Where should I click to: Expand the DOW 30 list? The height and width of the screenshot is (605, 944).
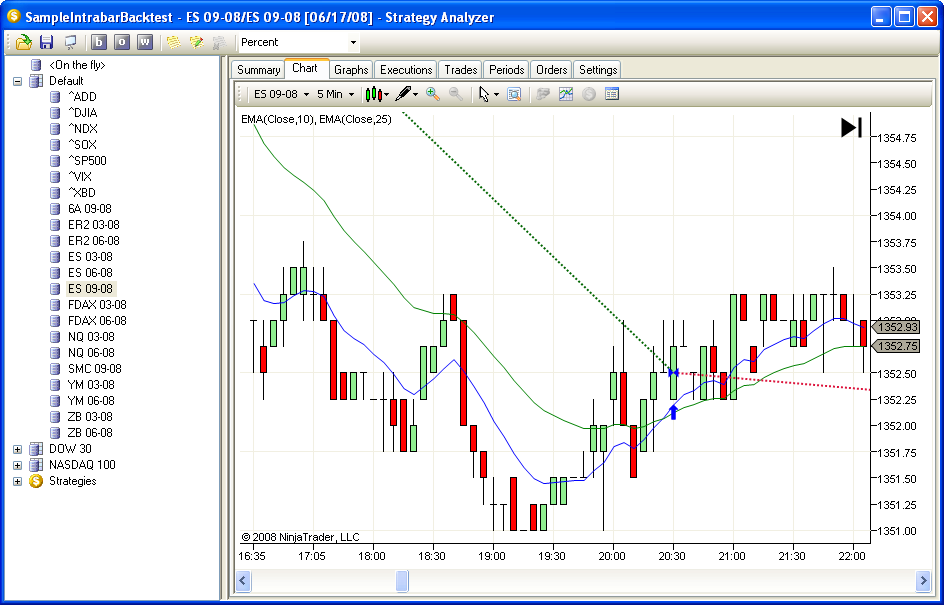click(x=17, y=449)
